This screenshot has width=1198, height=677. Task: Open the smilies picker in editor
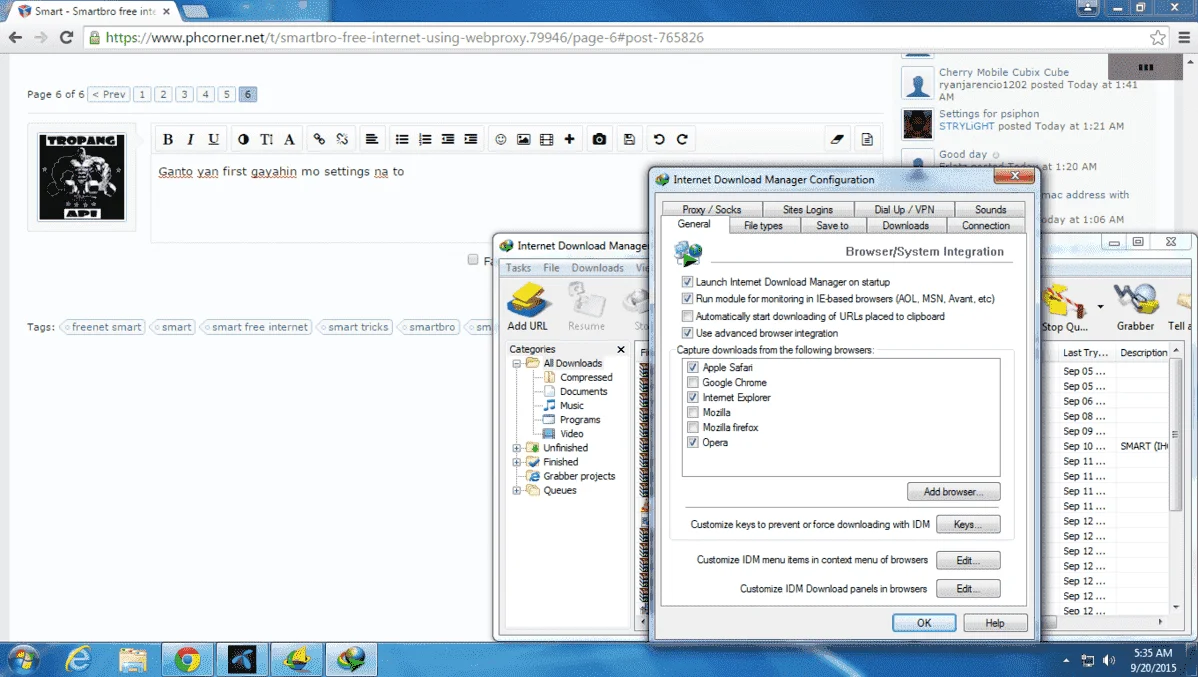(500, 139)
